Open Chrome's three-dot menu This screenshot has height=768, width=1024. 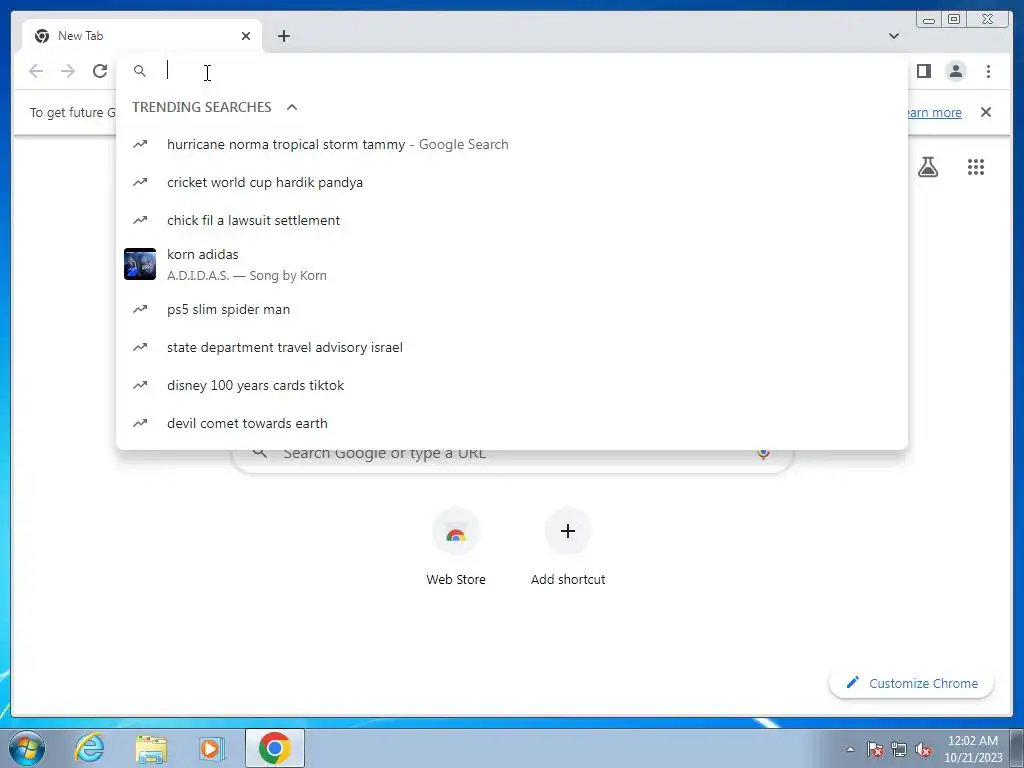pyautogui.click(x=988, y=71)
